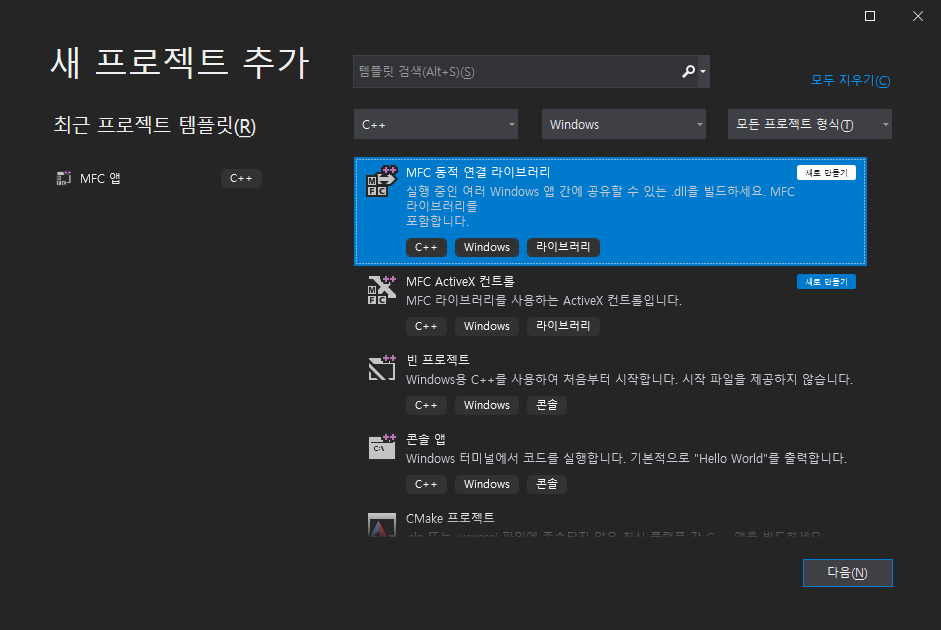
Task: Click the CMake 프로젝트 template icon
Action: click(x=382, y=525)
